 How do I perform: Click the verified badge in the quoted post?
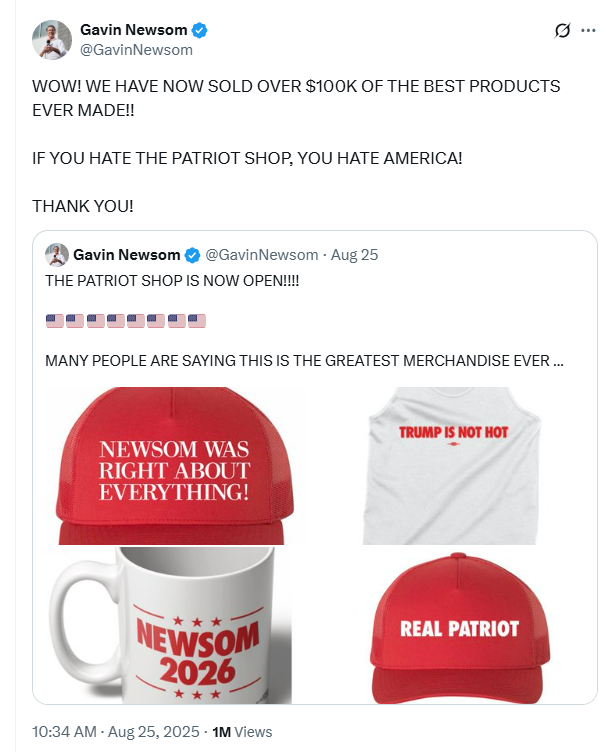click(x=192, y=255)
